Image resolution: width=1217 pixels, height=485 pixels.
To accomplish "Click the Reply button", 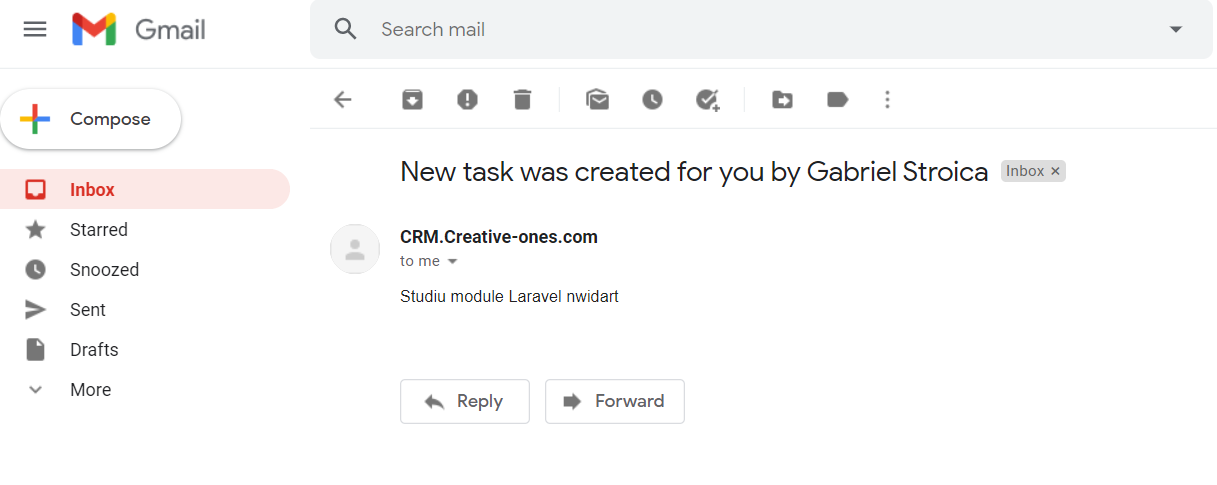I will coord(465,401).
